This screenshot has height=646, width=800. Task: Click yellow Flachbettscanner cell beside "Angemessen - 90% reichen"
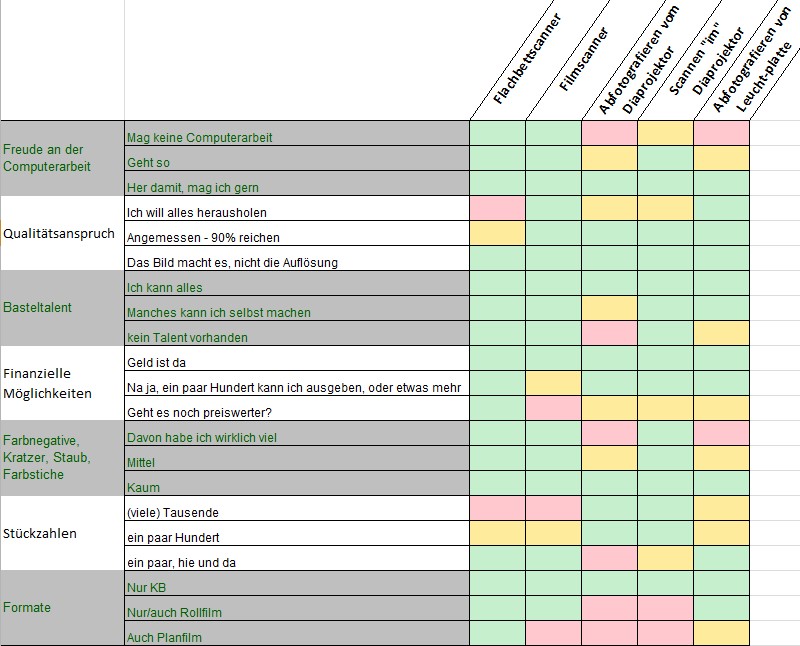pos(497,234)
